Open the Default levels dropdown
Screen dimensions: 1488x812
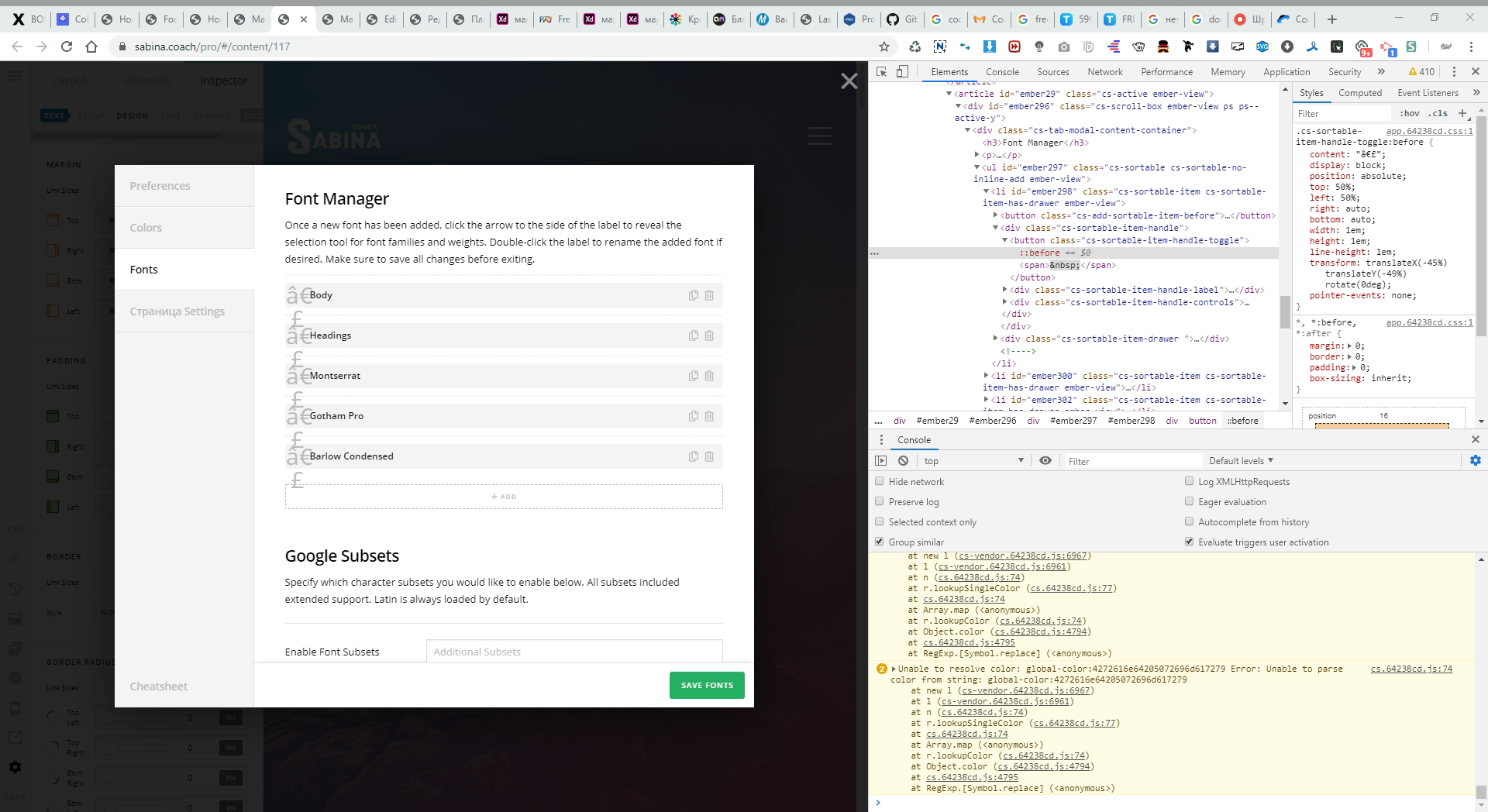1240,460
